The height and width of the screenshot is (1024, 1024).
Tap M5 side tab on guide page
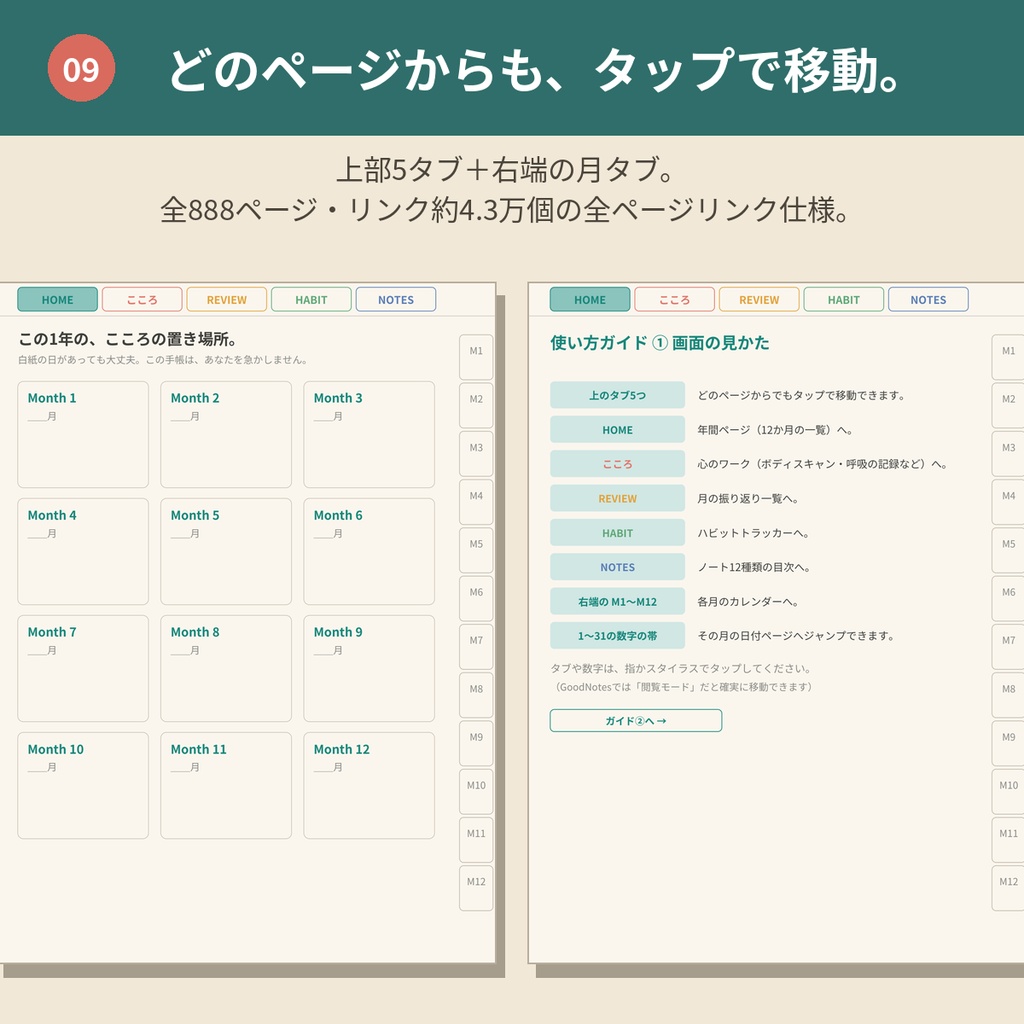(1008, 551)
